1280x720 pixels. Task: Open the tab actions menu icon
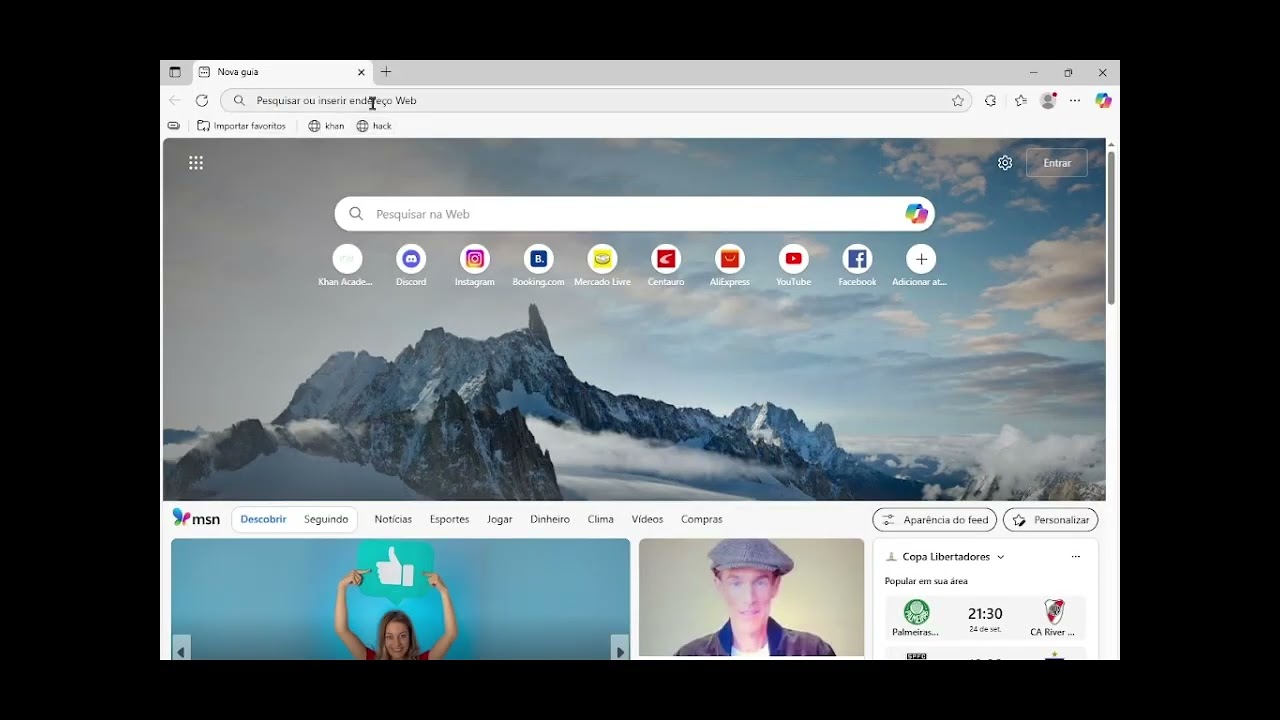point(175,72)
